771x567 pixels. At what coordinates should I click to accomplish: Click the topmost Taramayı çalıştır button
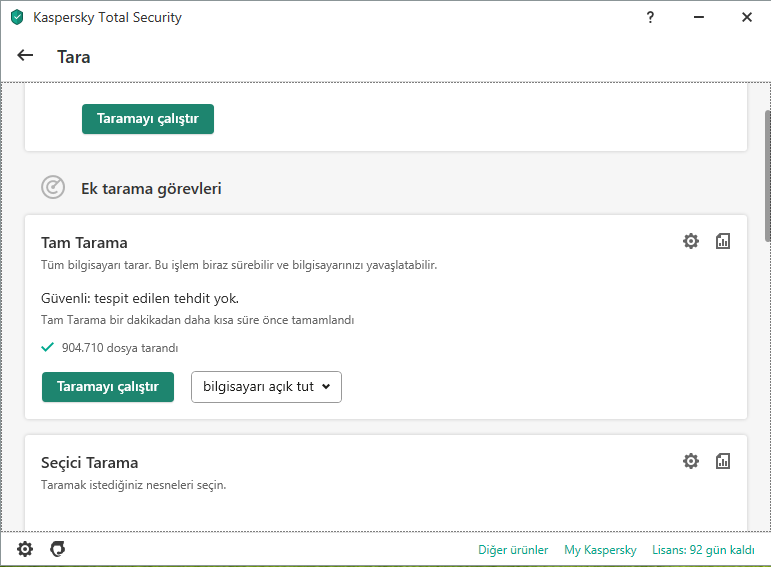point(148,118)
